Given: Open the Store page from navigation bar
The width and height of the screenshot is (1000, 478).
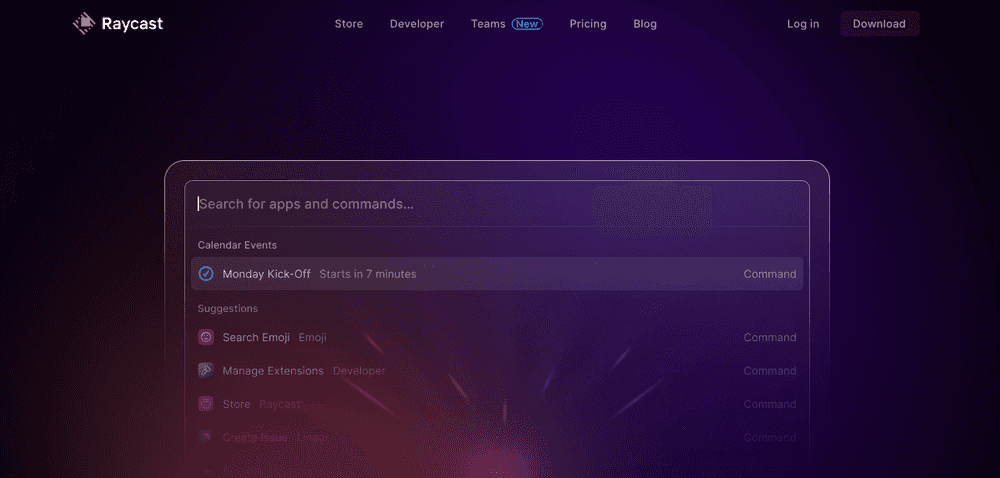Looking at the screenshot, I should click(x=349, y=24).
